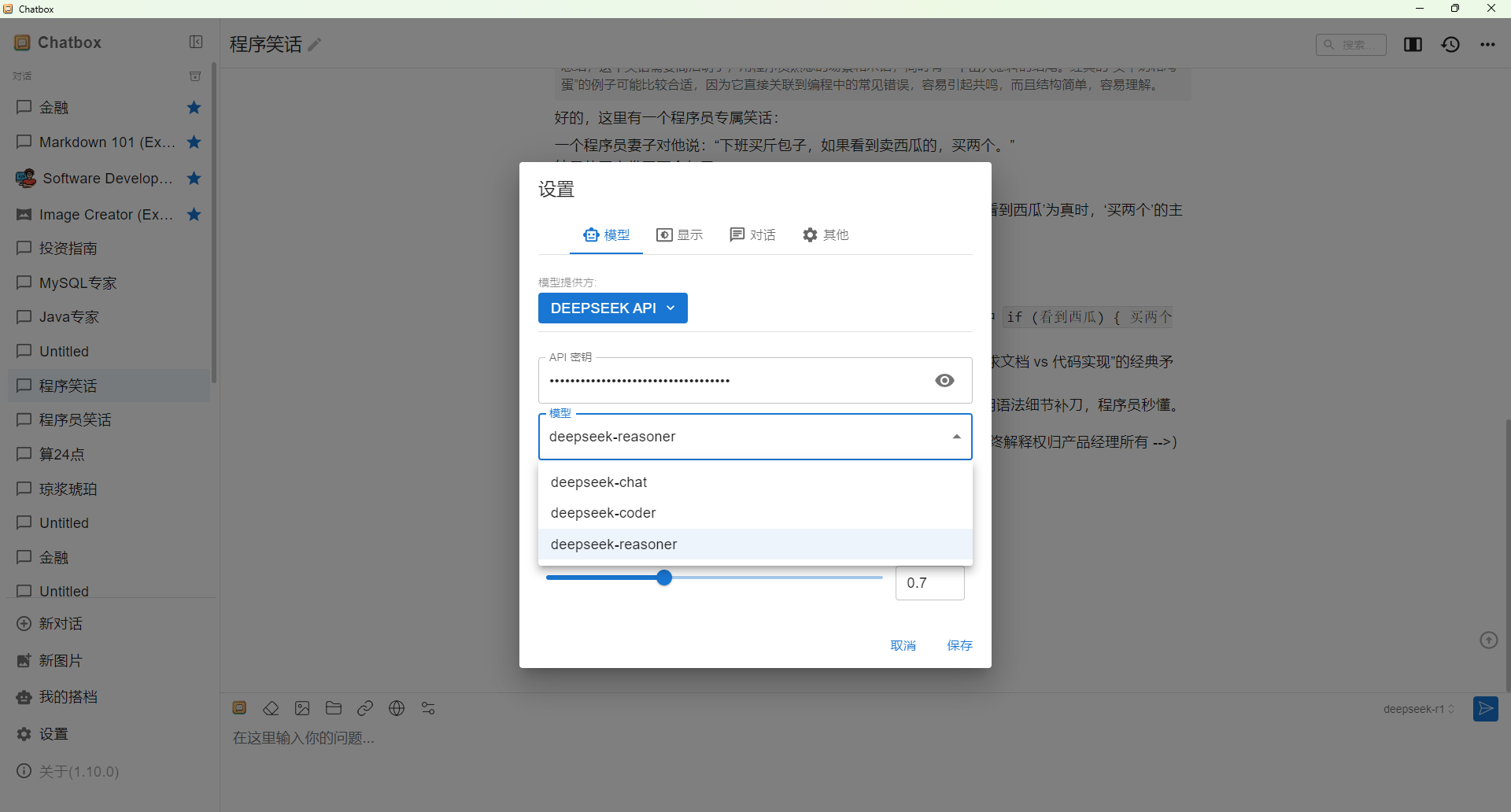Screen dimensions: 1511x812
Task: Attach a file via folder icon
Action: point(334,709)
